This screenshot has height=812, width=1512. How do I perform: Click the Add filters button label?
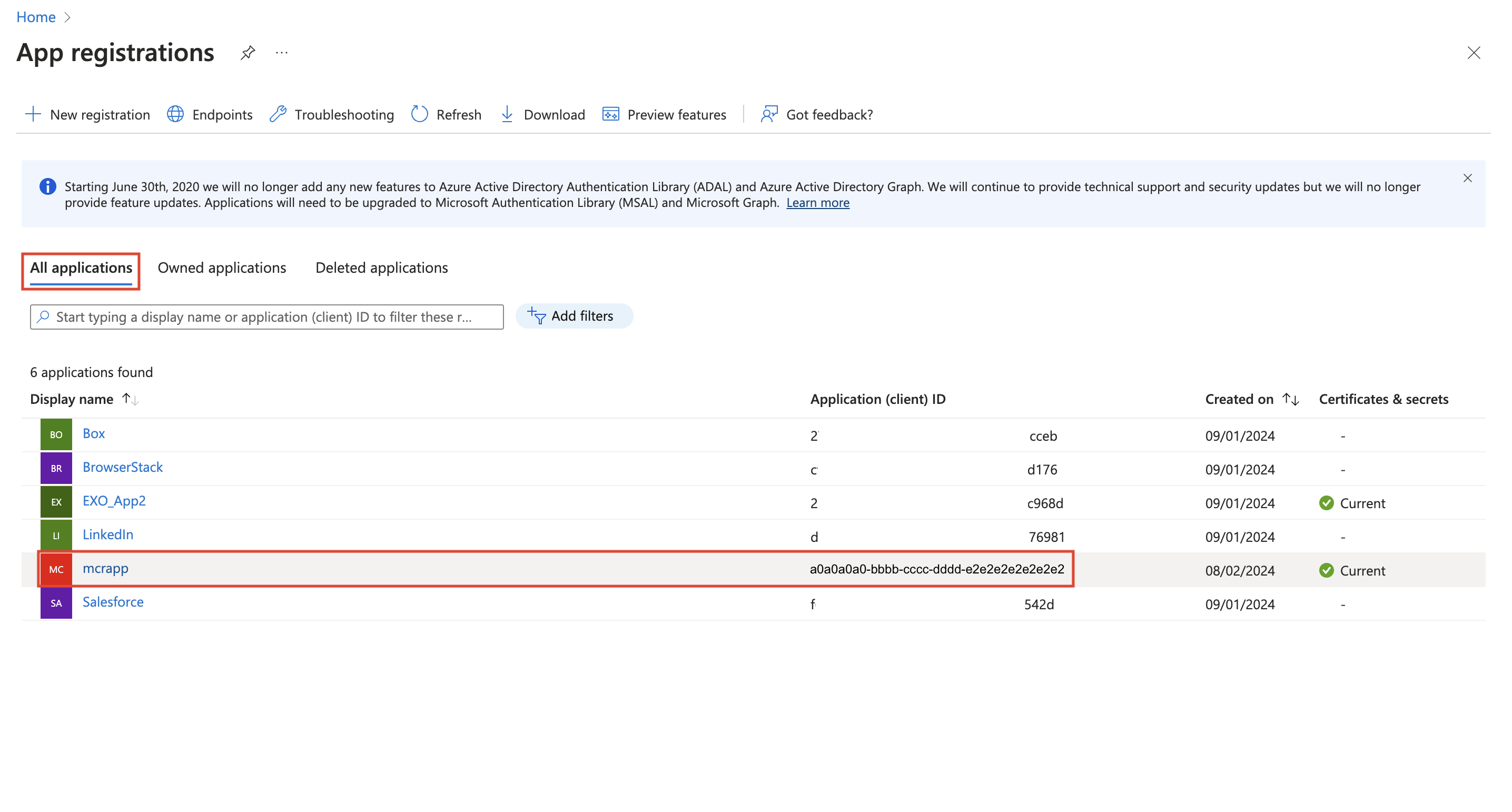[x=582, y=315]
